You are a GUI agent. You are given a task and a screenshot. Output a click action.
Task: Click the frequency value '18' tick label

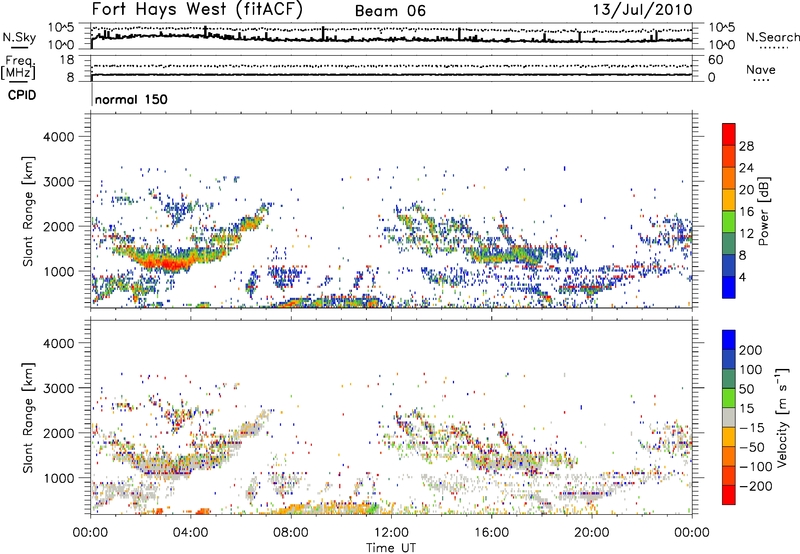67,60
